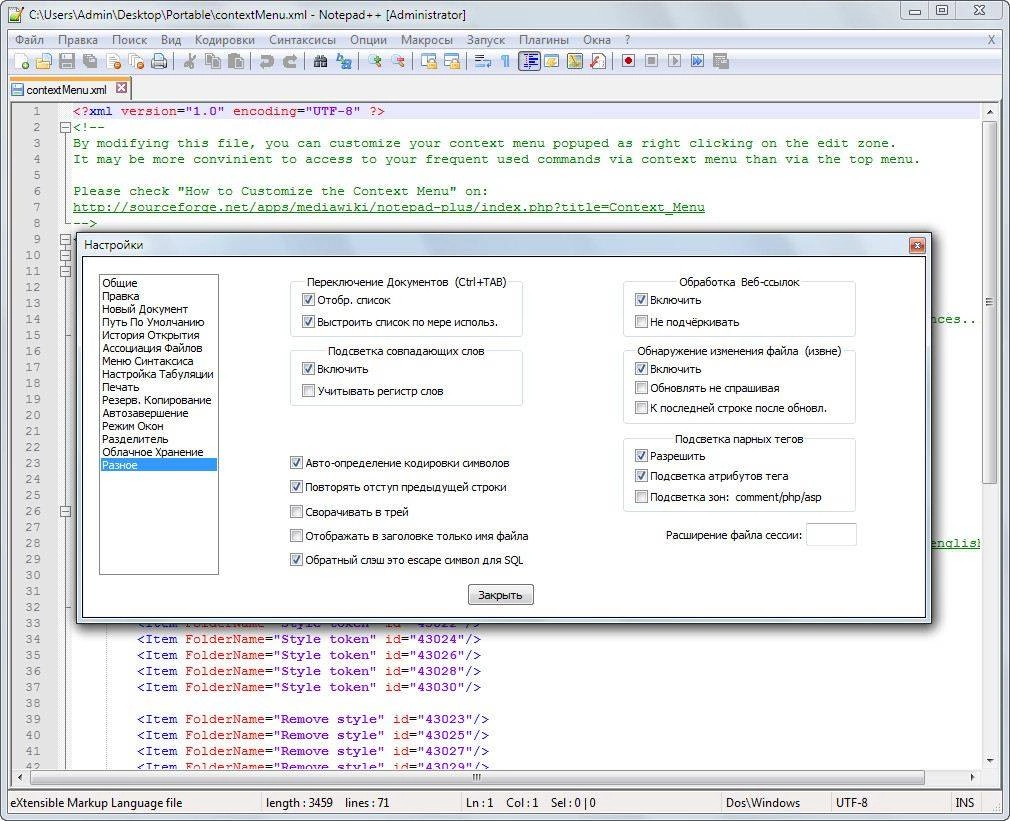Open the Кодировки menu
Screen dimensions: 1010x821
click(x=225, y=40)
